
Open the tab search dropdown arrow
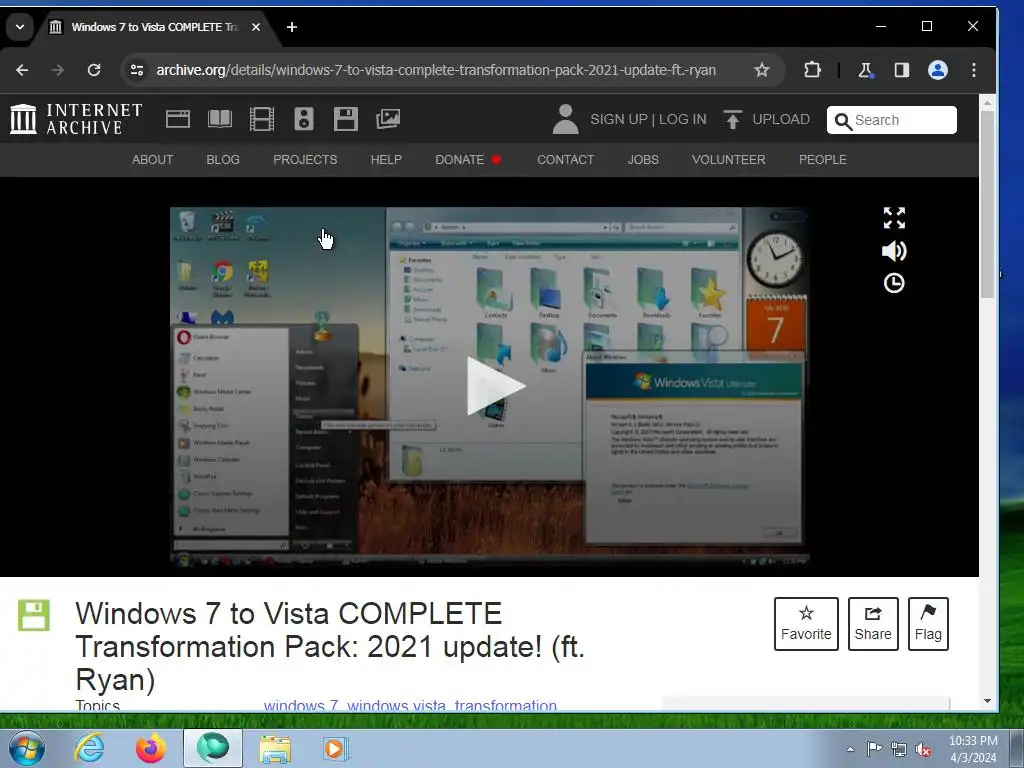point(20,27)
